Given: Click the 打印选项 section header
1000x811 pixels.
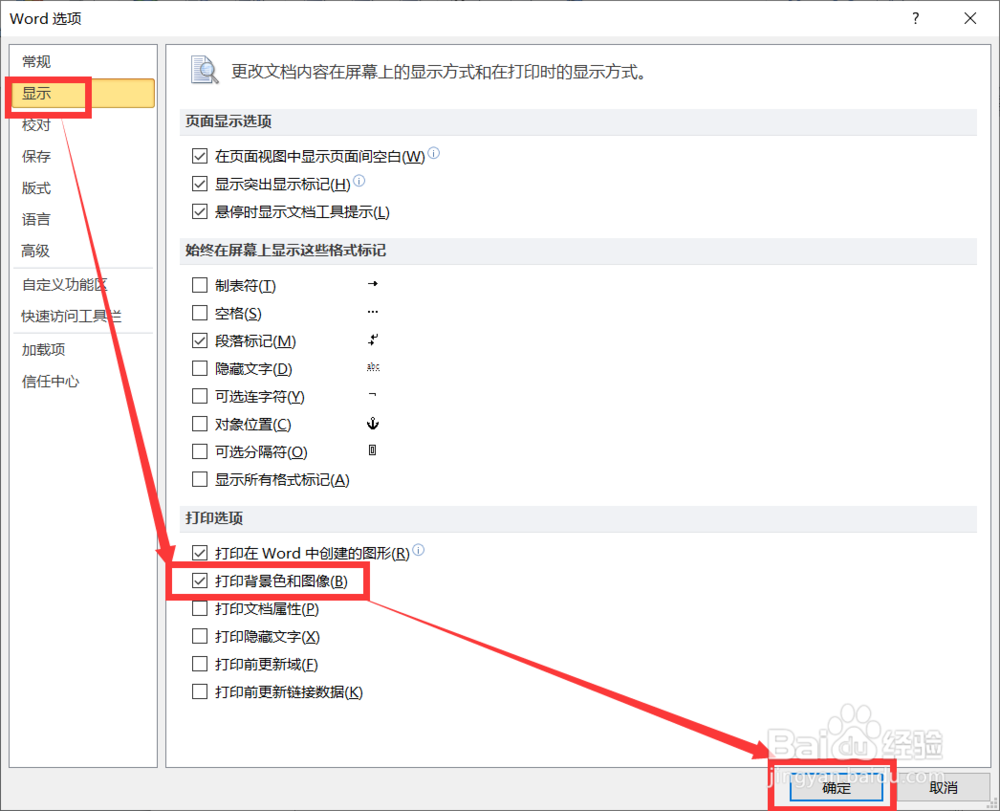Looking at the screenshot, I should click(214, 518).
